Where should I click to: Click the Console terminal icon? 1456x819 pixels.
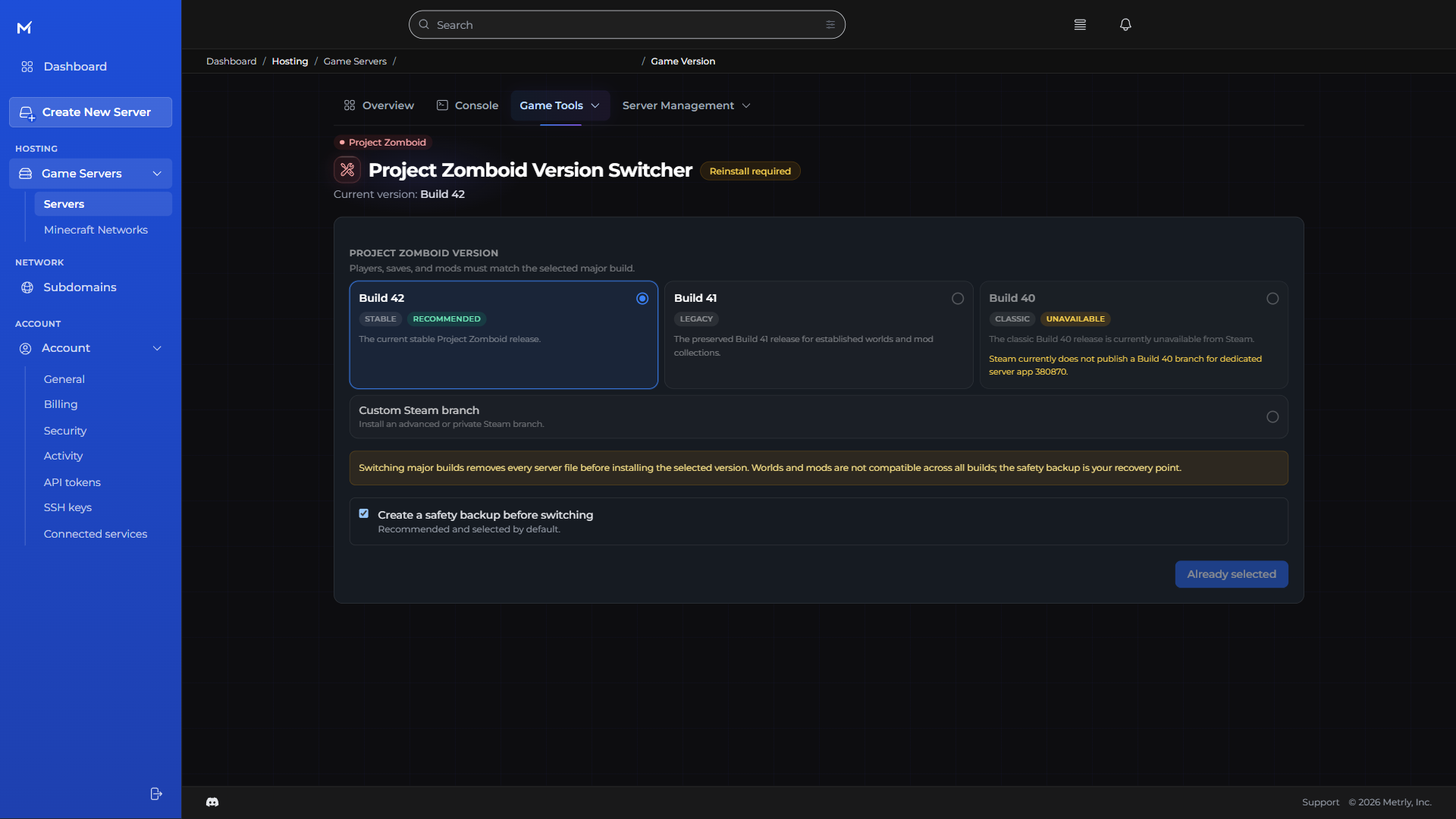[442, 105]
